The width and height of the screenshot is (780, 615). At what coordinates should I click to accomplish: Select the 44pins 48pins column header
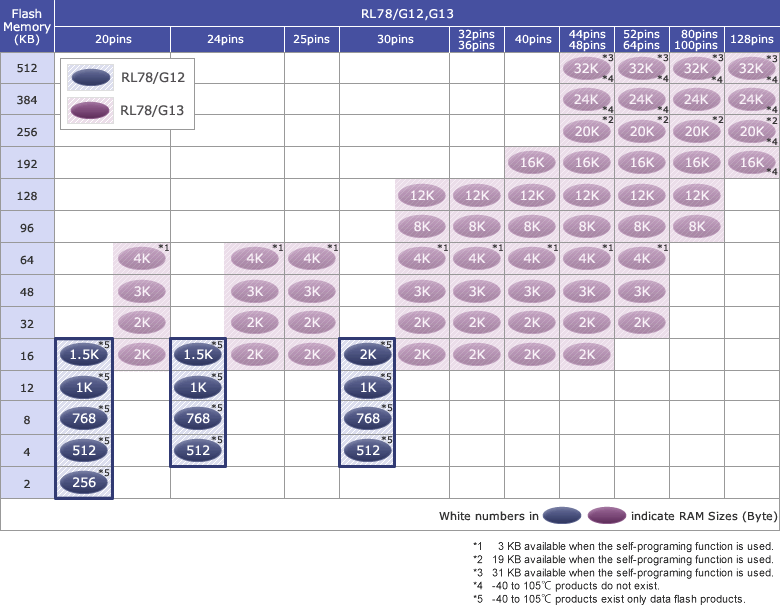(587, 39)
